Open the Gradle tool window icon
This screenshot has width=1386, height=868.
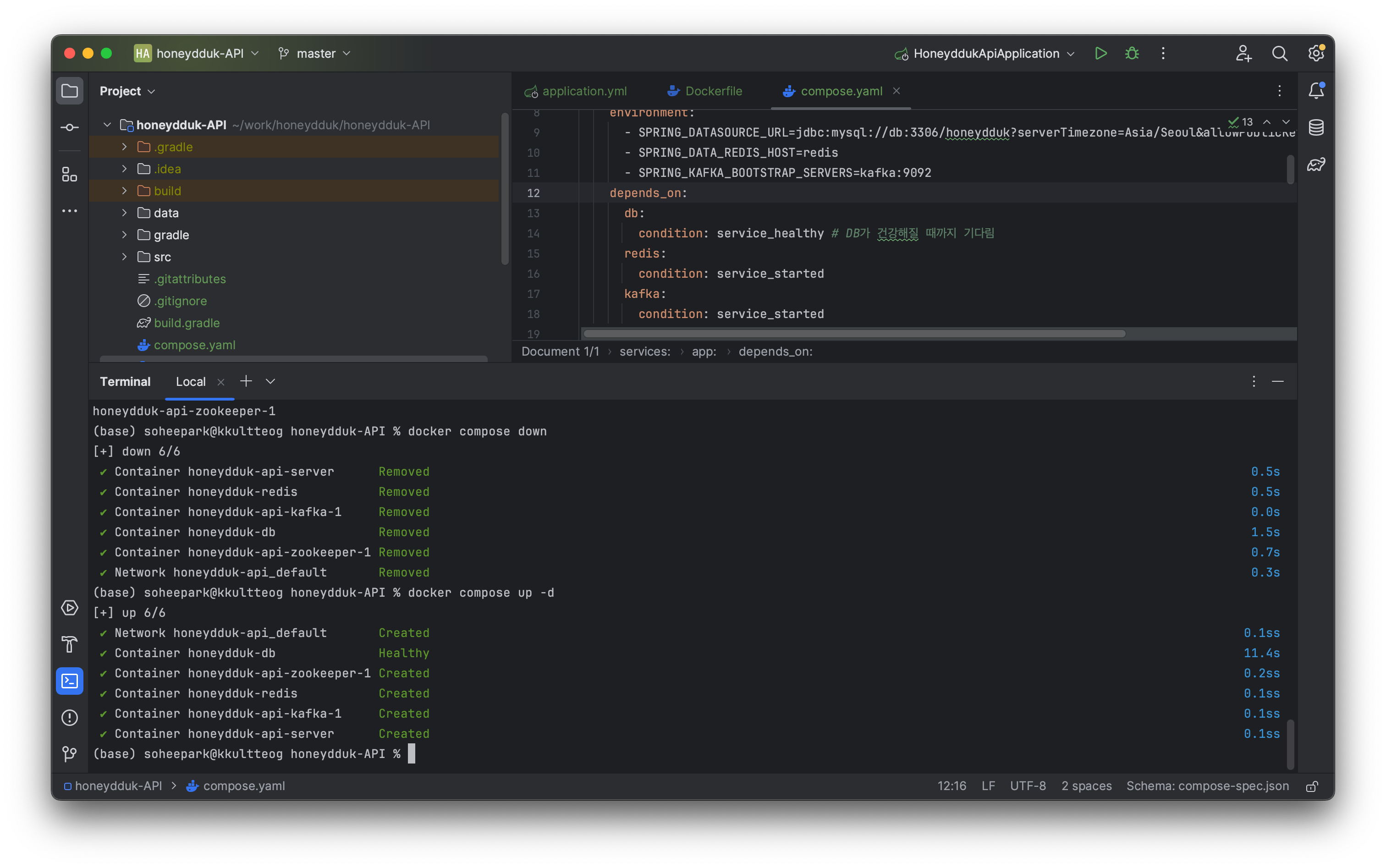(1316, 165)
